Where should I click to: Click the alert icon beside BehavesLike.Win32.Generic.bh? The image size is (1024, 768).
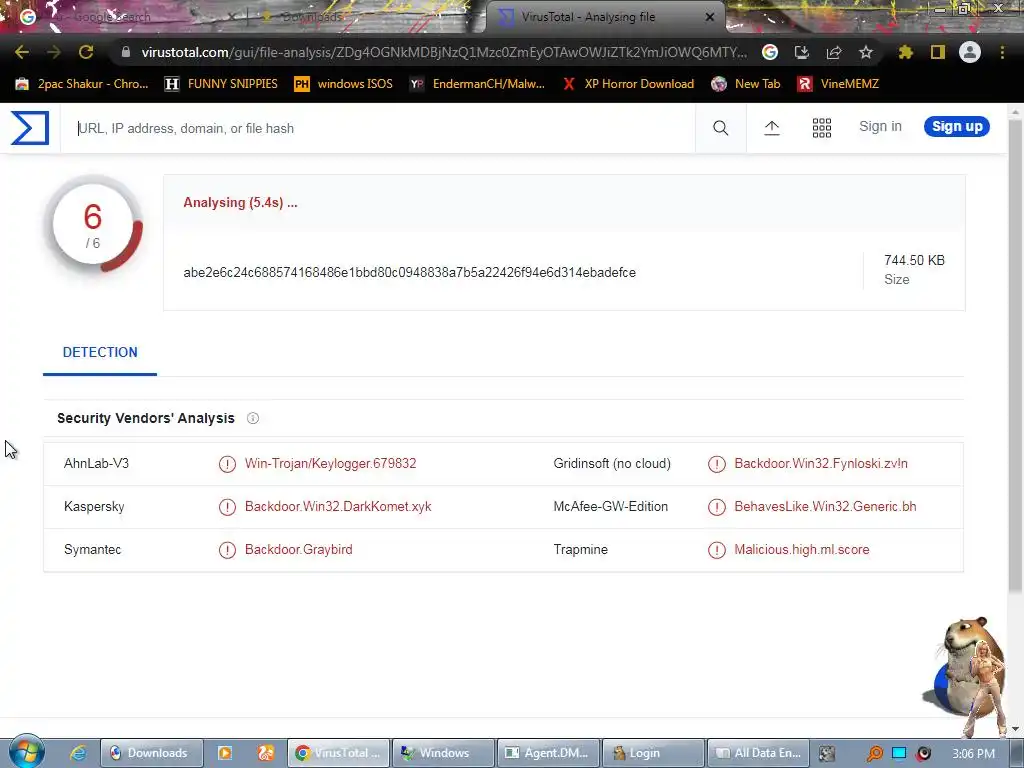[716, 507]
